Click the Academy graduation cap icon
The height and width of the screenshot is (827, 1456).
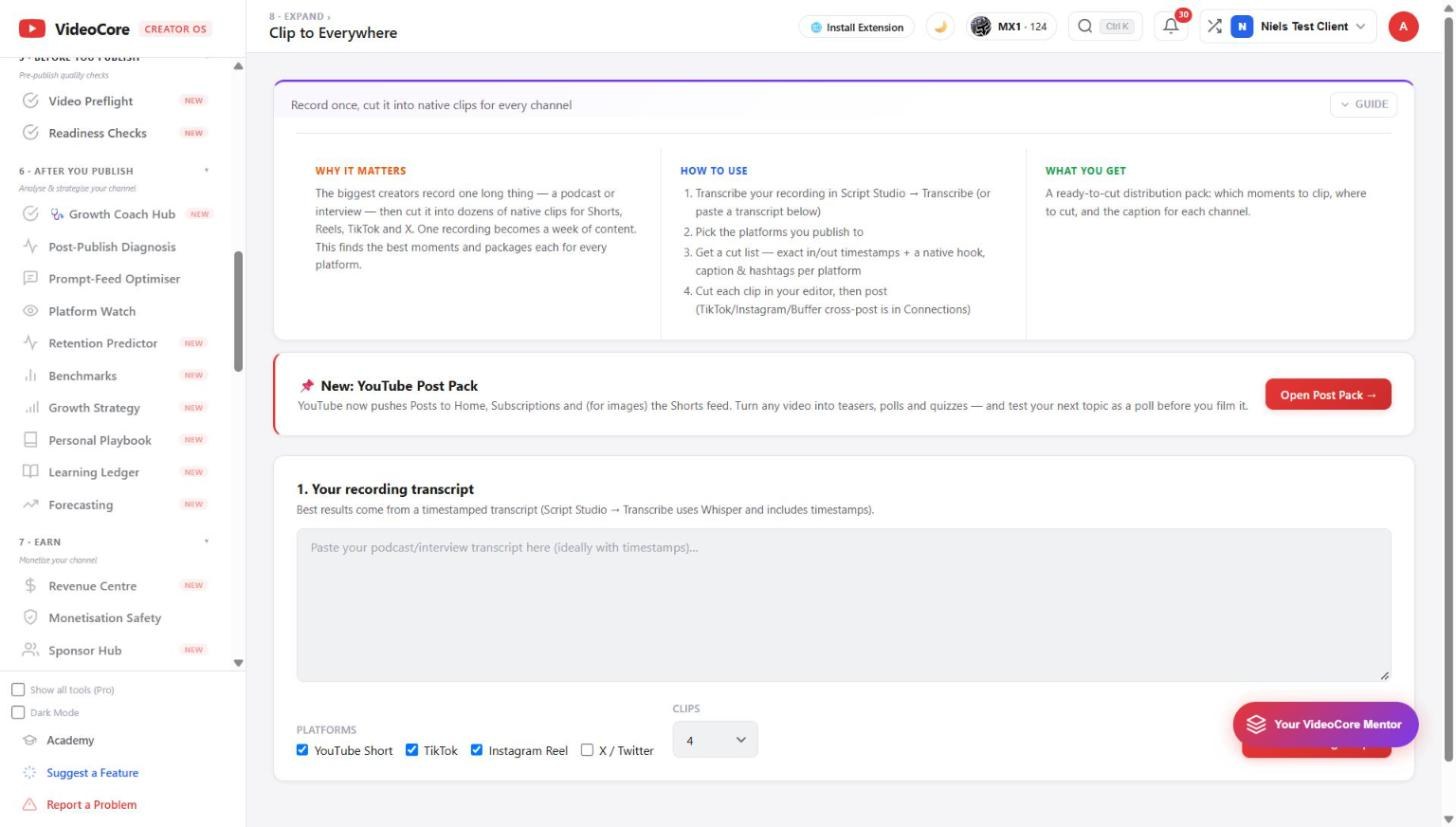[29, 741]
